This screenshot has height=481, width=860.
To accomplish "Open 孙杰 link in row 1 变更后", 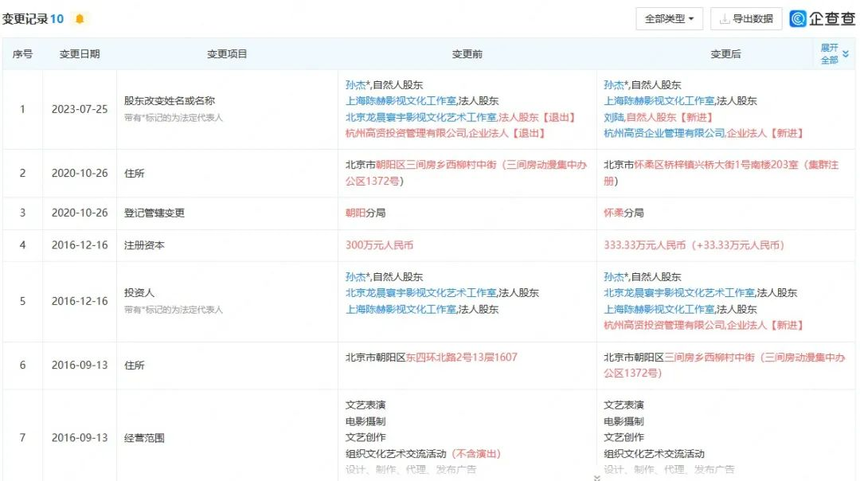I will point(614,85).
